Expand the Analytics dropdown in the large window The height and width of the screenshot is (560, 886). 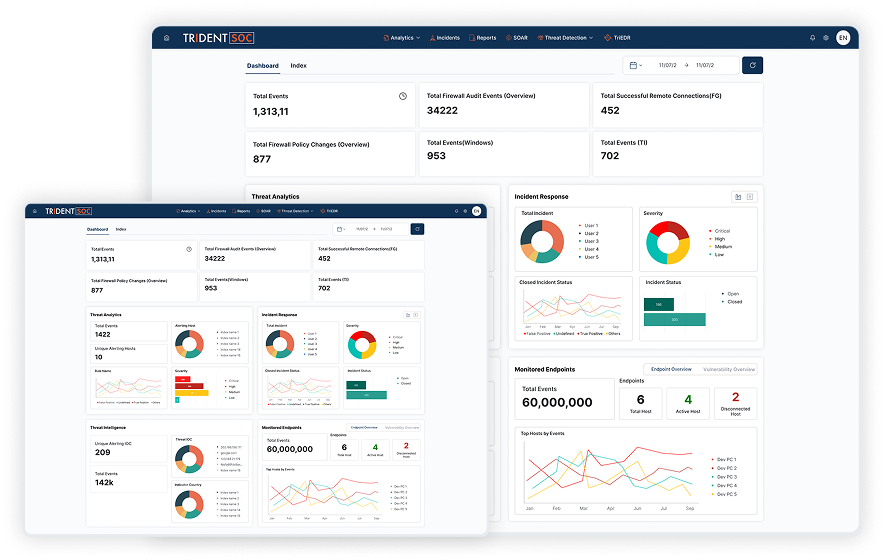click(x=401, y=38)
